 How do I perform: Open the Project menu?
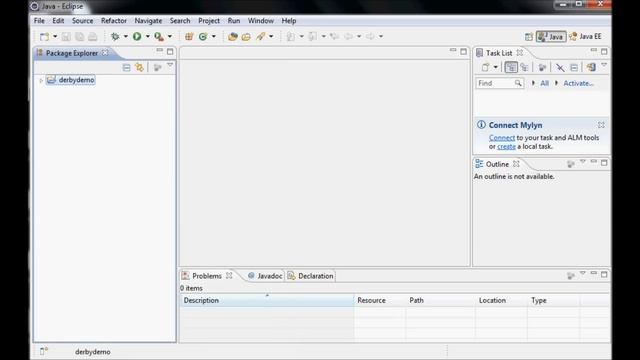209,20
